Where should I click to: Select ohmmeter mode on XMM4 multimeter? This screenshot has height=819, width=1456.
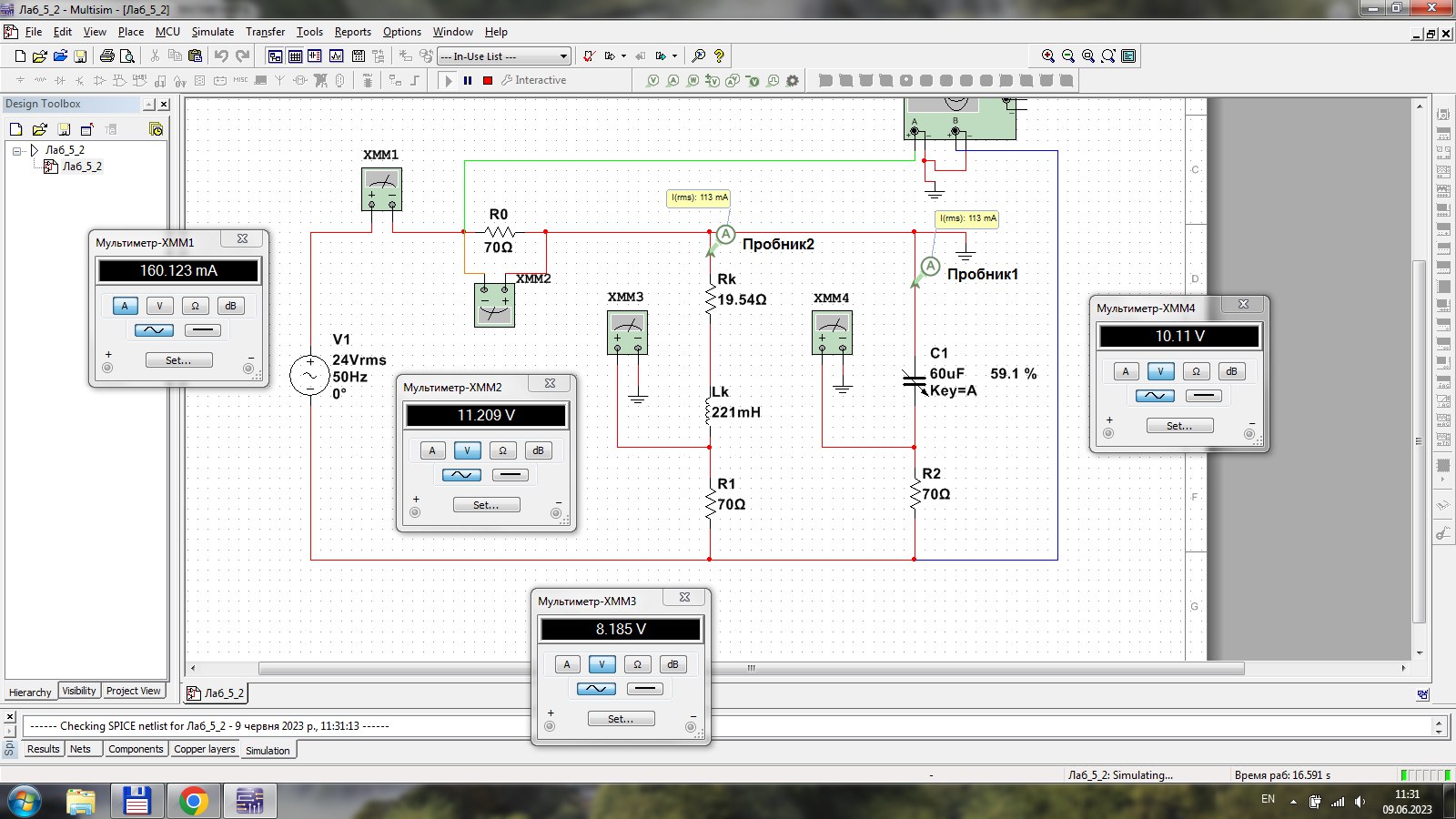1196,371
